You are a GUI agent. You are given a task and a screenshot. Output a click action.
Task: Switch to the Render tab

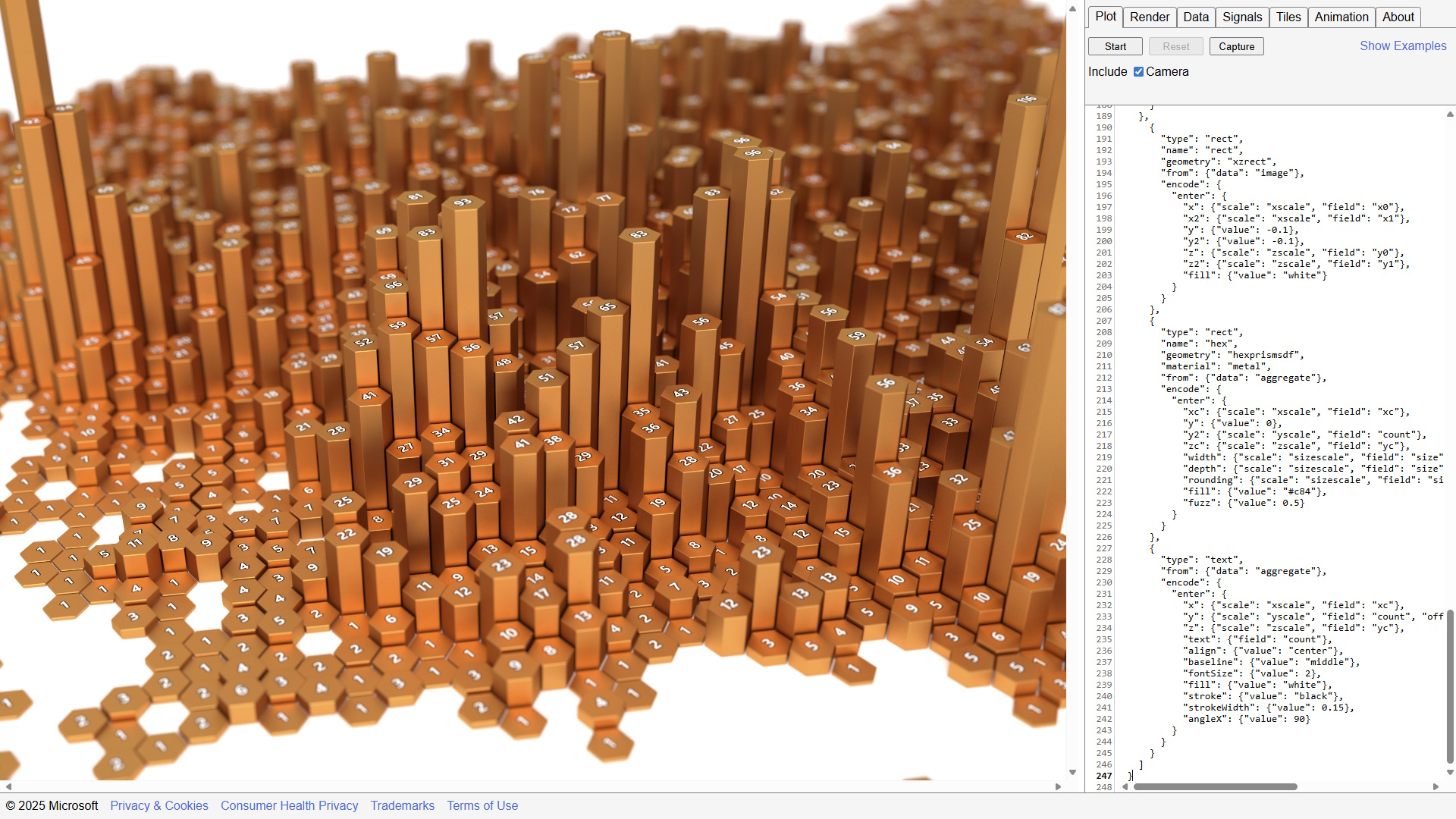1149,17
